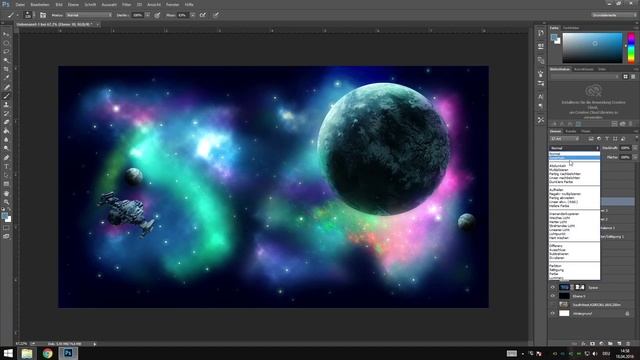Open the Fluss value arrow in options bar
Image resolution: width=640 pixels, height=360 pixels.
(x=192, y=15)
